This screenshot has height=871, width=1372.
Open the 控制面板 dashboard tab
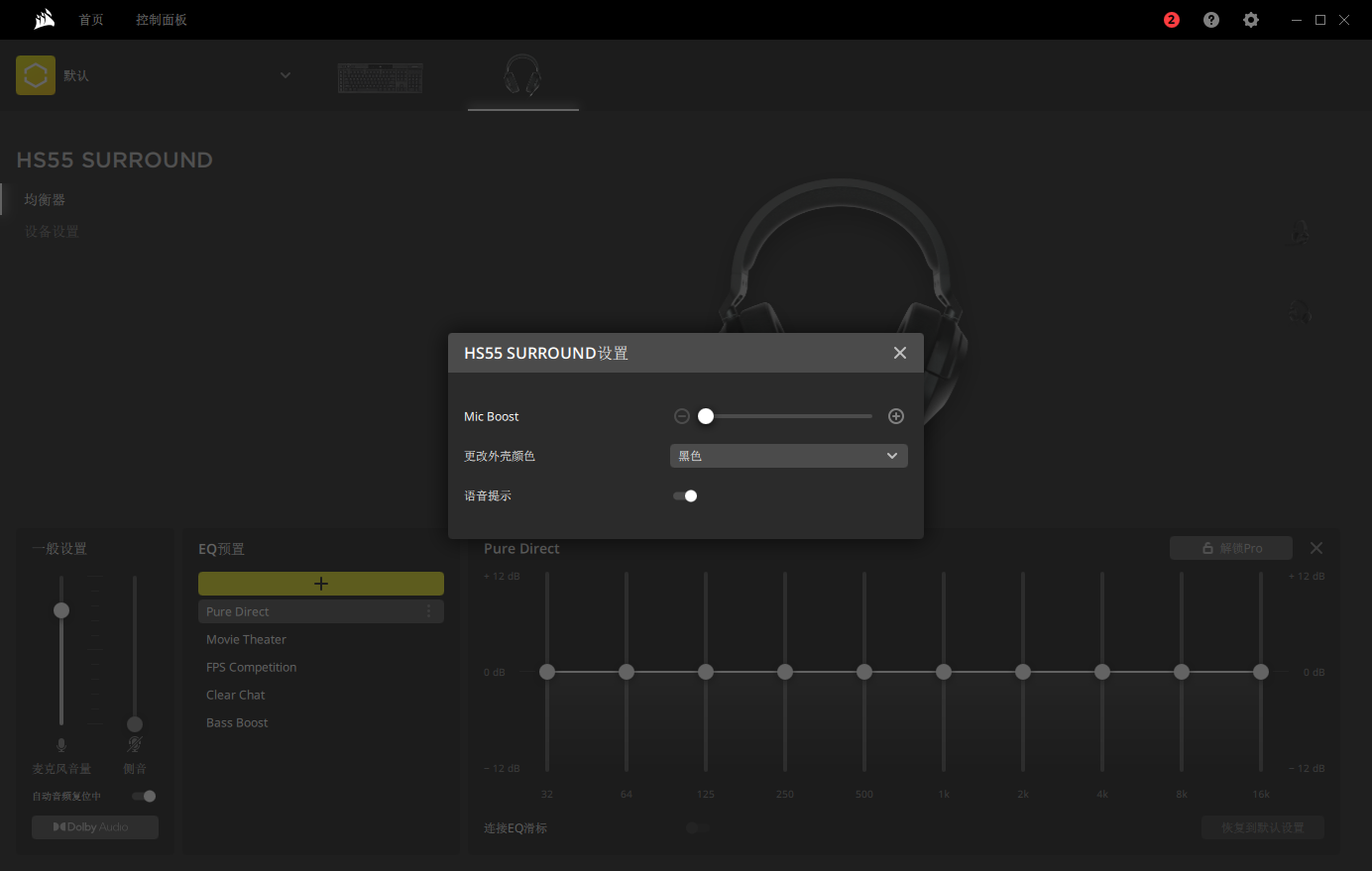pyautogui.click(x=162, y=20)
